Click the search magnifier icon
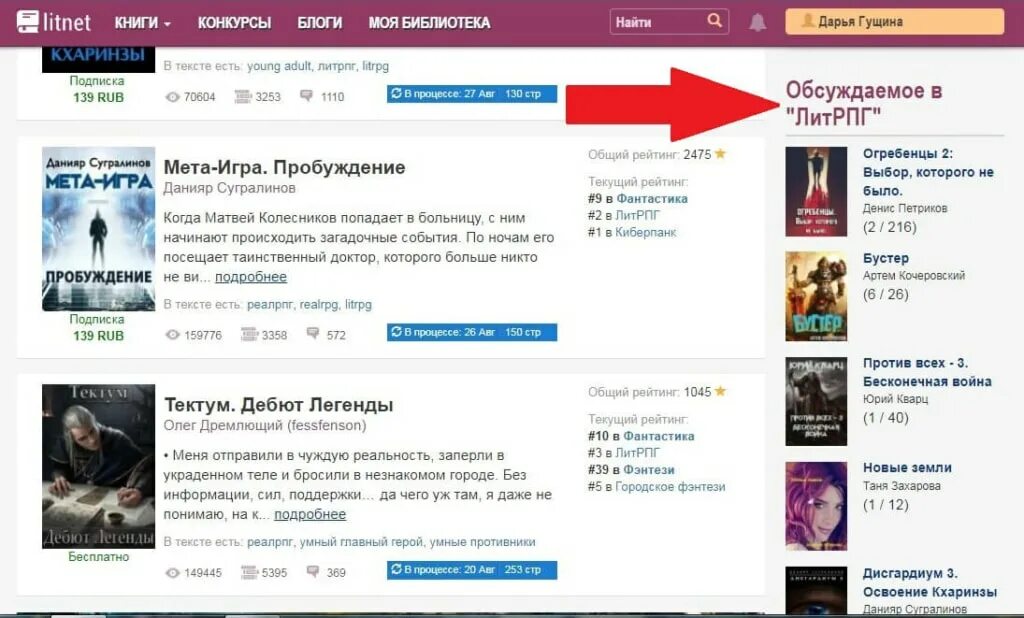The image size is (1024, 618). coord(715,21)
